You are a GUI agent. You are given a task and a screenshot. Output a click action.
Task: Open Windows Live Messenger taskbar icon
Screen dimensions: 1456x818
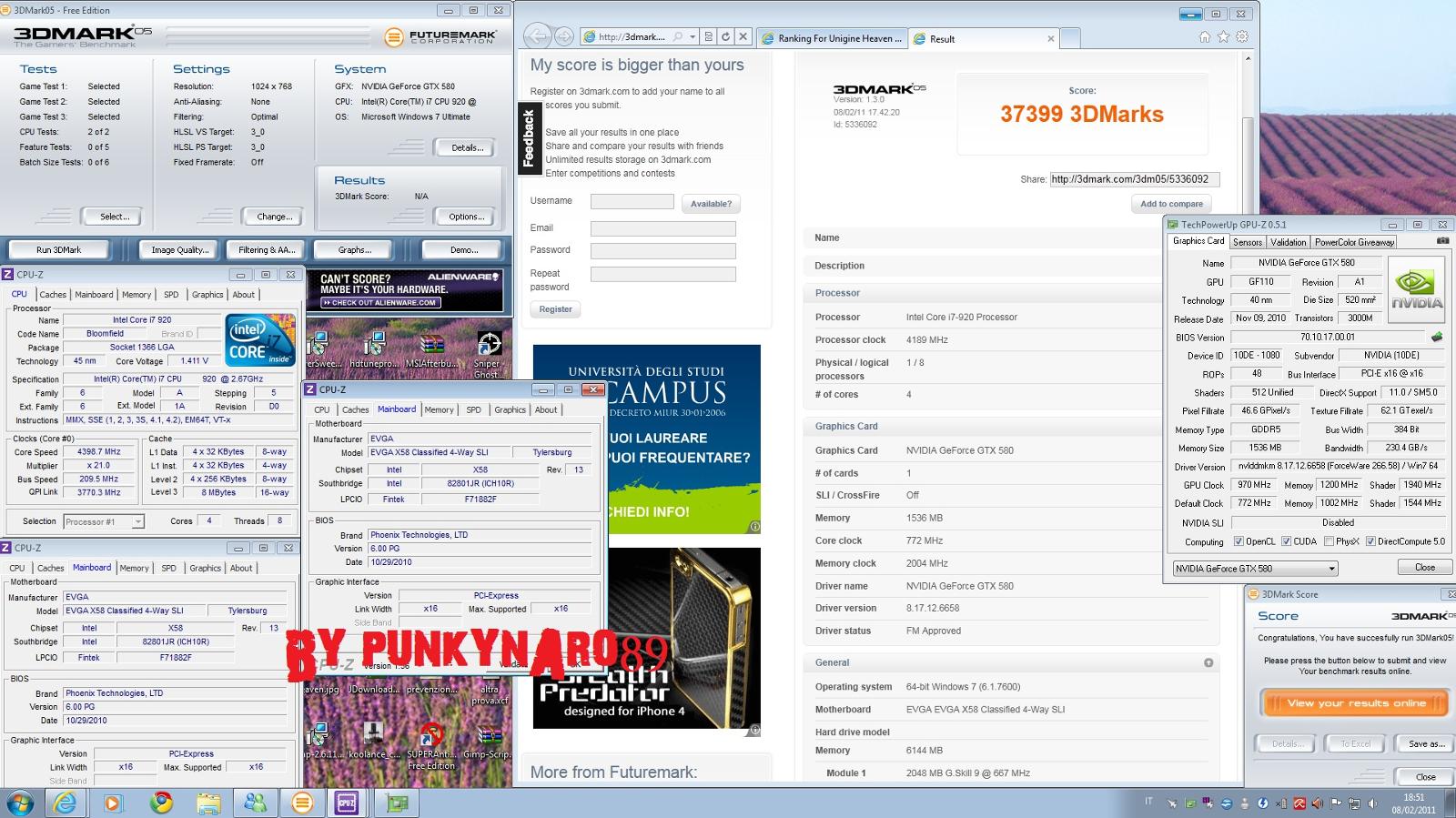click(256, 803)
